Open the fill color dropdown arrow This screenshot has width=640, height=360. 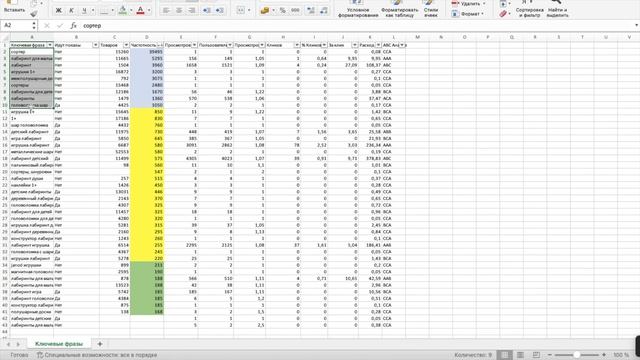tap(131, 10)
